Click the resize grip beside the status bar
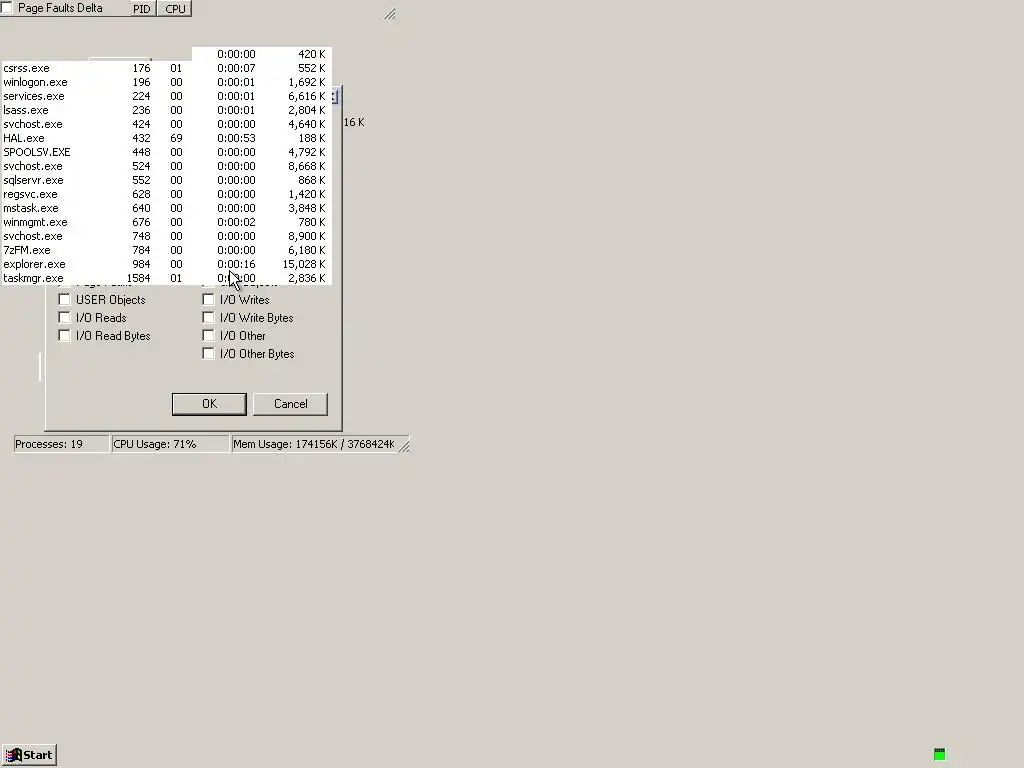 point(404,446)
